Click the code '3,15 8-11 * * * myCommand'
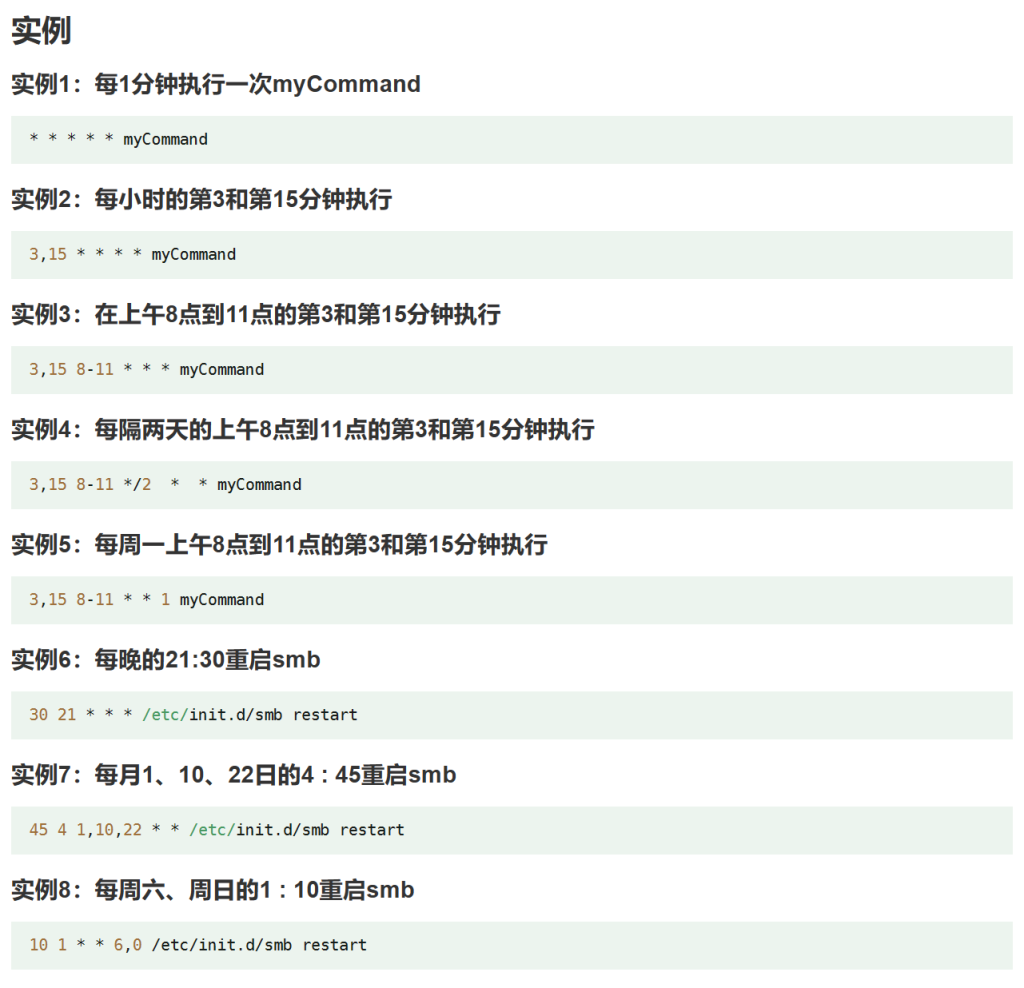This screenshot has width=1024, height=988. coord(146,369)
